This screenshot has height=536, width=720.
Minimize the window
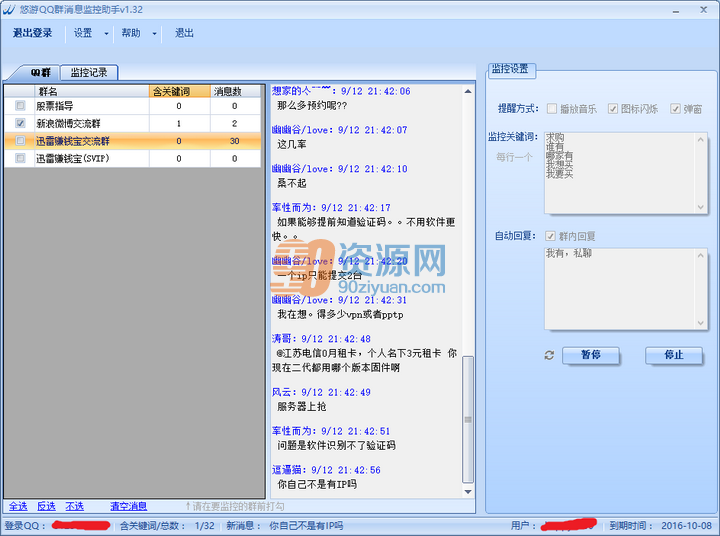[676, 11]
